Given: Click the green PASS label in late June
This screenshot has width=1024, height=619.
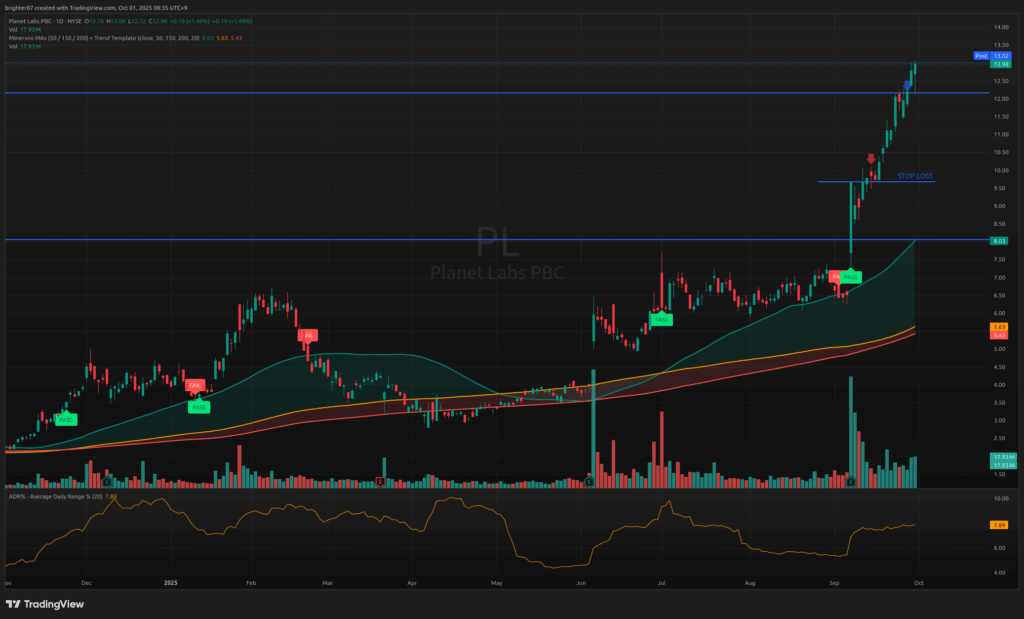Looking at the screenshot, I should [662, 319].
